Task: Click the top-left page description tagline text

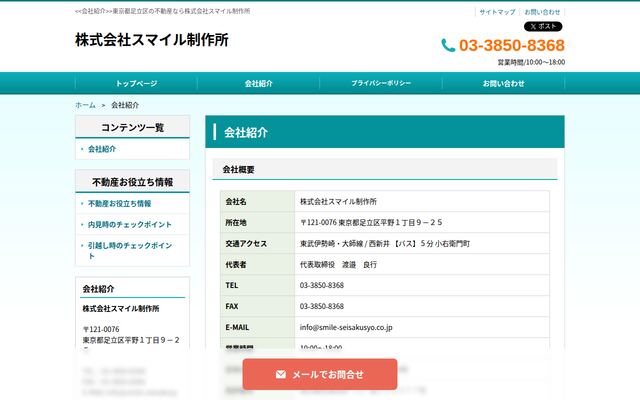Action: pos(162,11)
